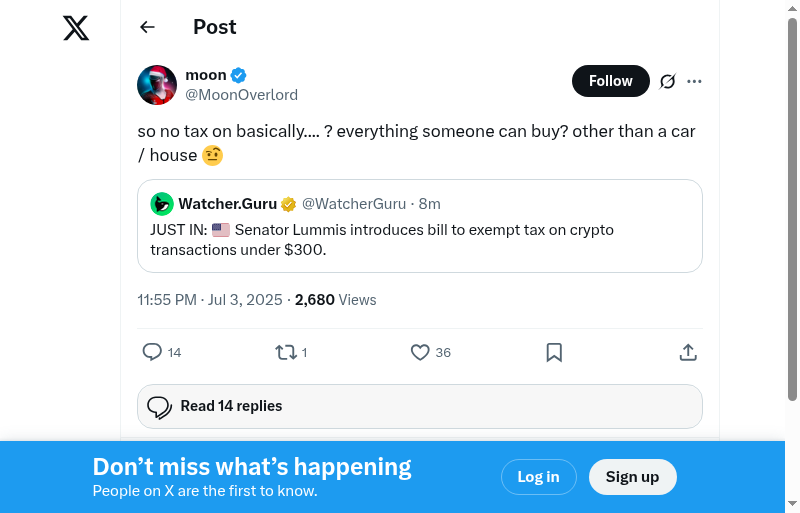This screenshot has width=800, height=513.
Task: Click the scrollbar down arrow
Action: coord(793,504)
